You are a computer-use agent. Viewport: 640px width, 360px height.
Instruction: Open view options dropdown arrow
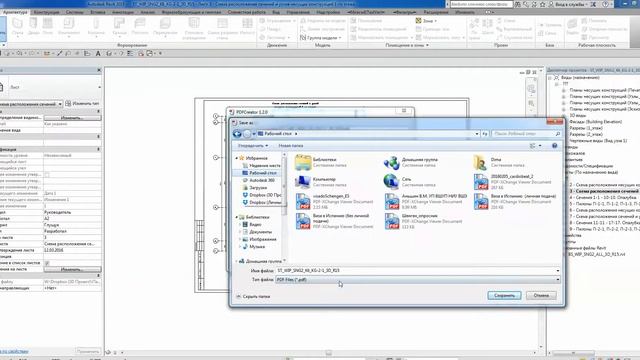pos(540,146)
